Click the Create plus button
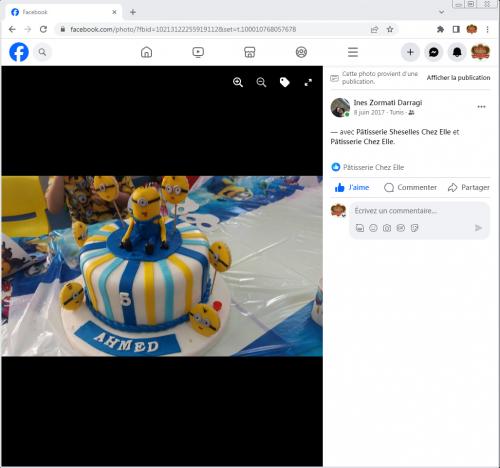Screen dimensions: 500x468 (410, 52)
